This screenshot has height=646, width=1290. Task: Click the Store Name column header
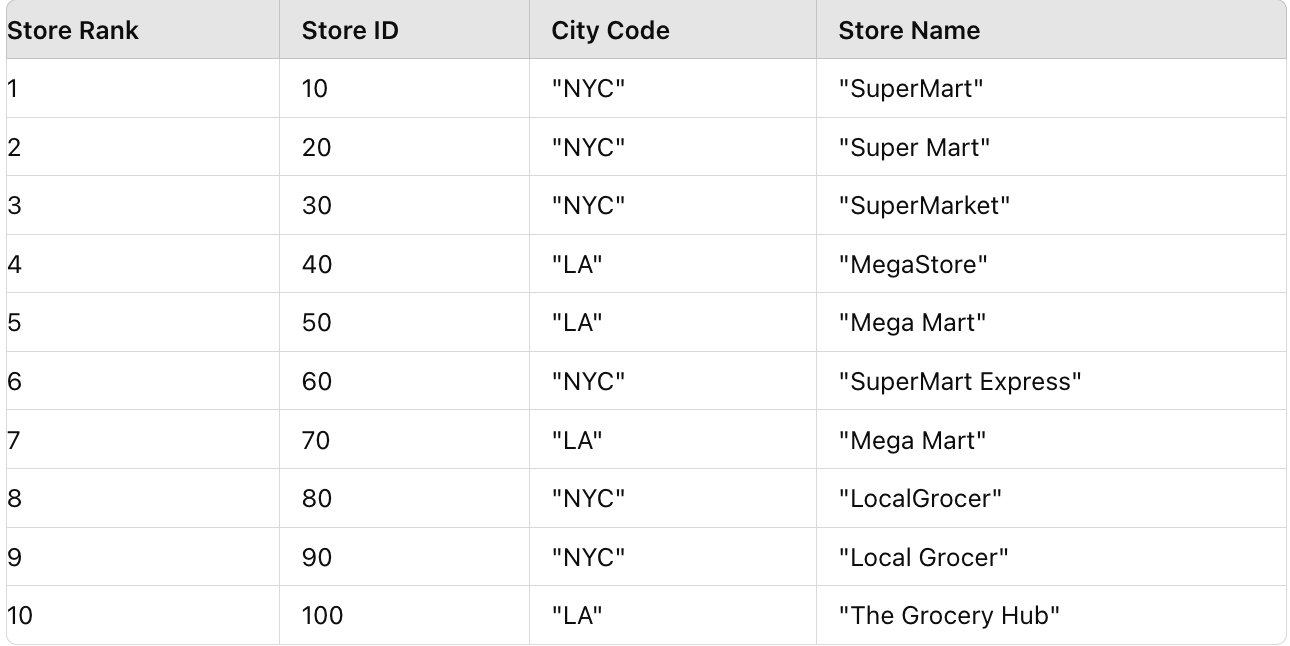[909, 30]
